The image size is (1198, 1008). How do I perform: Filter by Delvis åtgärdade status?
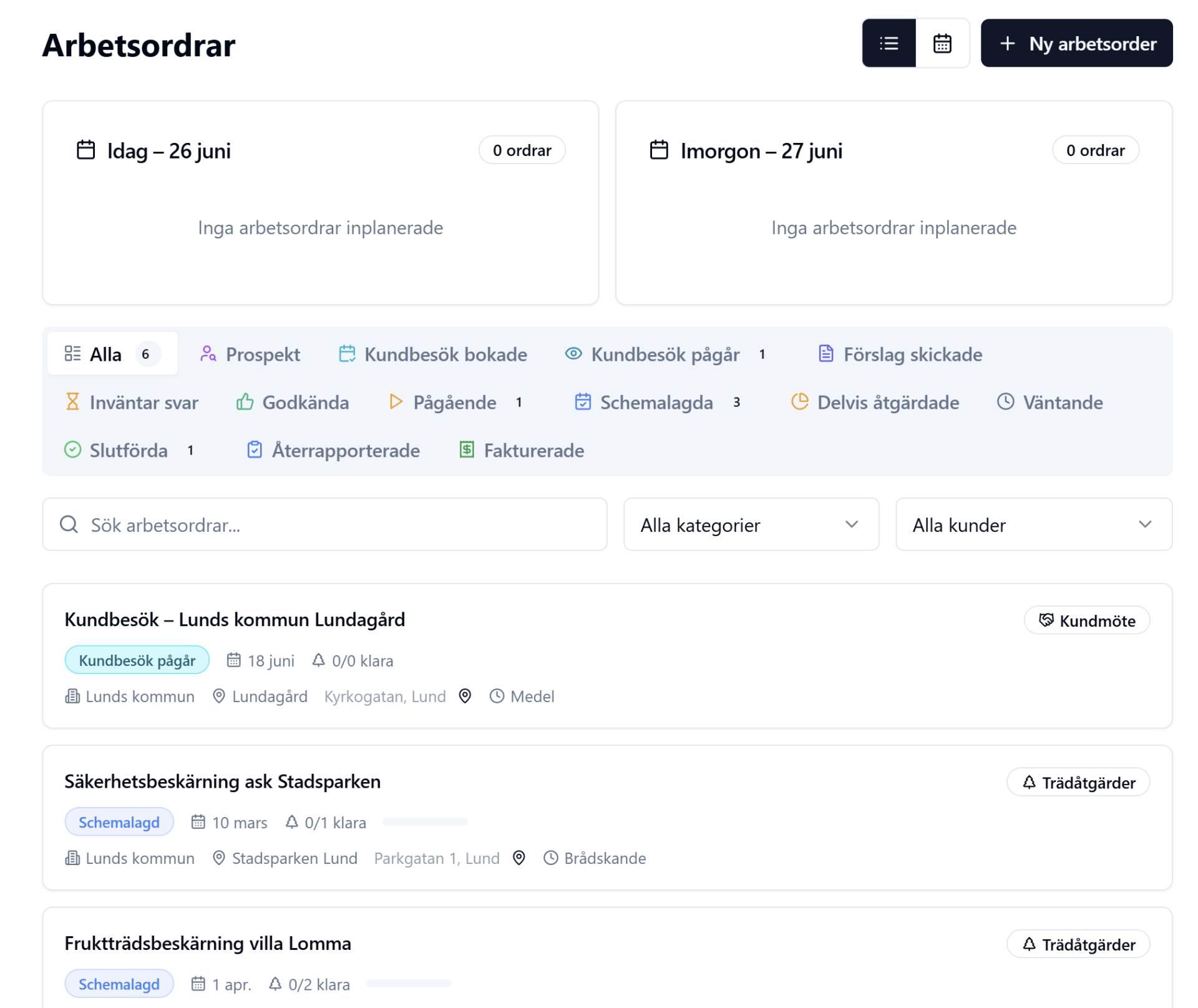click(875, 402)
